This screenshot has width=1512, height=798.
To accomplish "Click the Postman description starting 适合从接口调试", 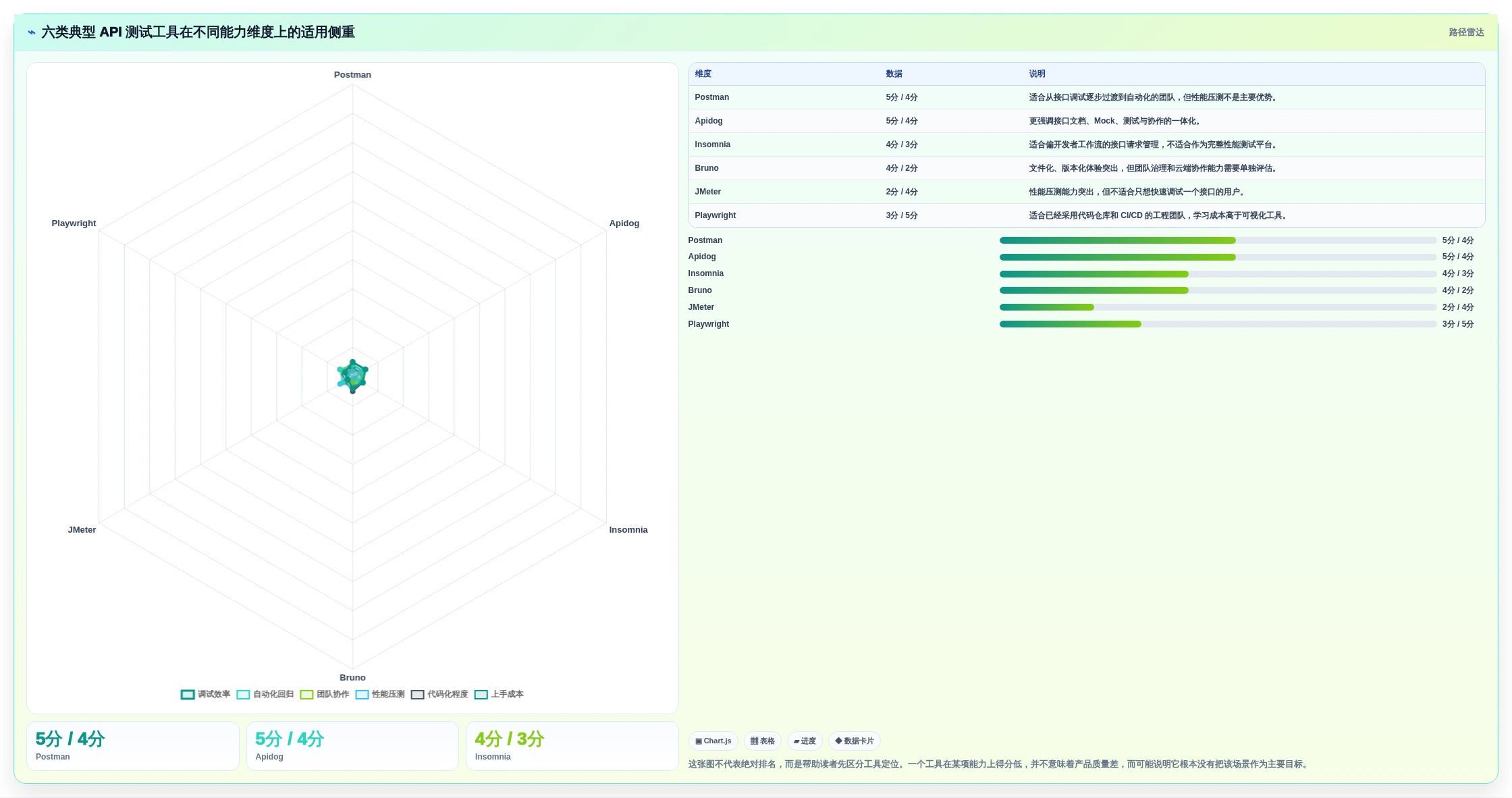I will pos(1154,97).
